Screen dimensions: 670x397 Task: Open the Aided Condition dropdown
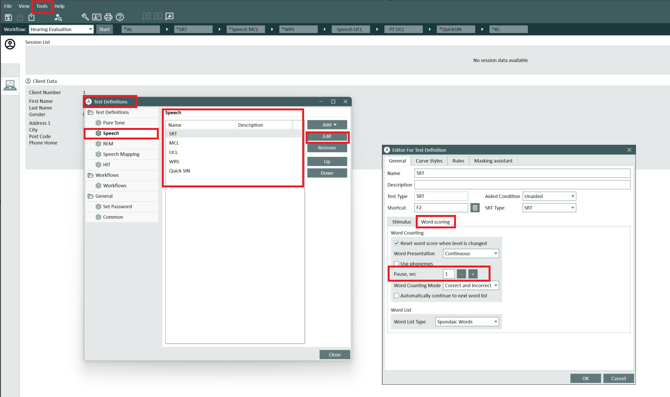(549, 196)
